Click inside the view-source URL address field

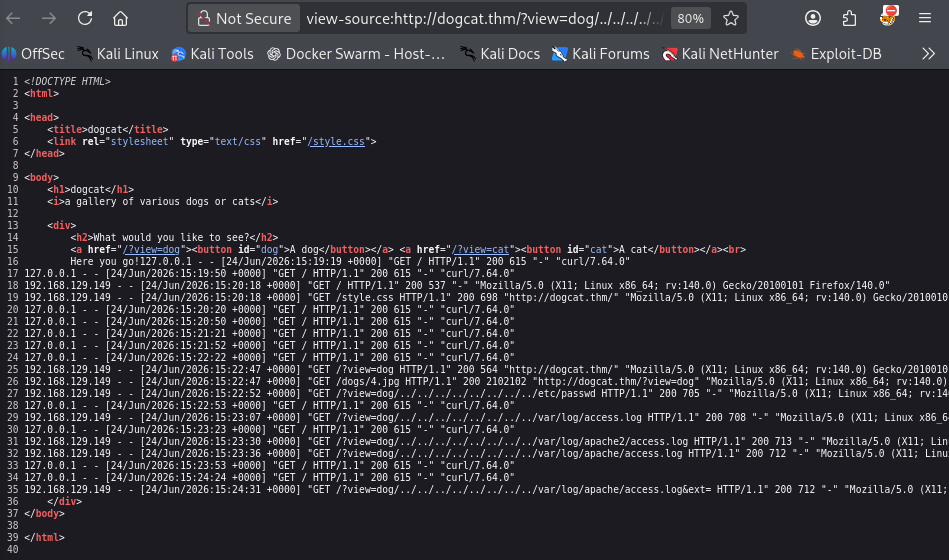[484, 19]
